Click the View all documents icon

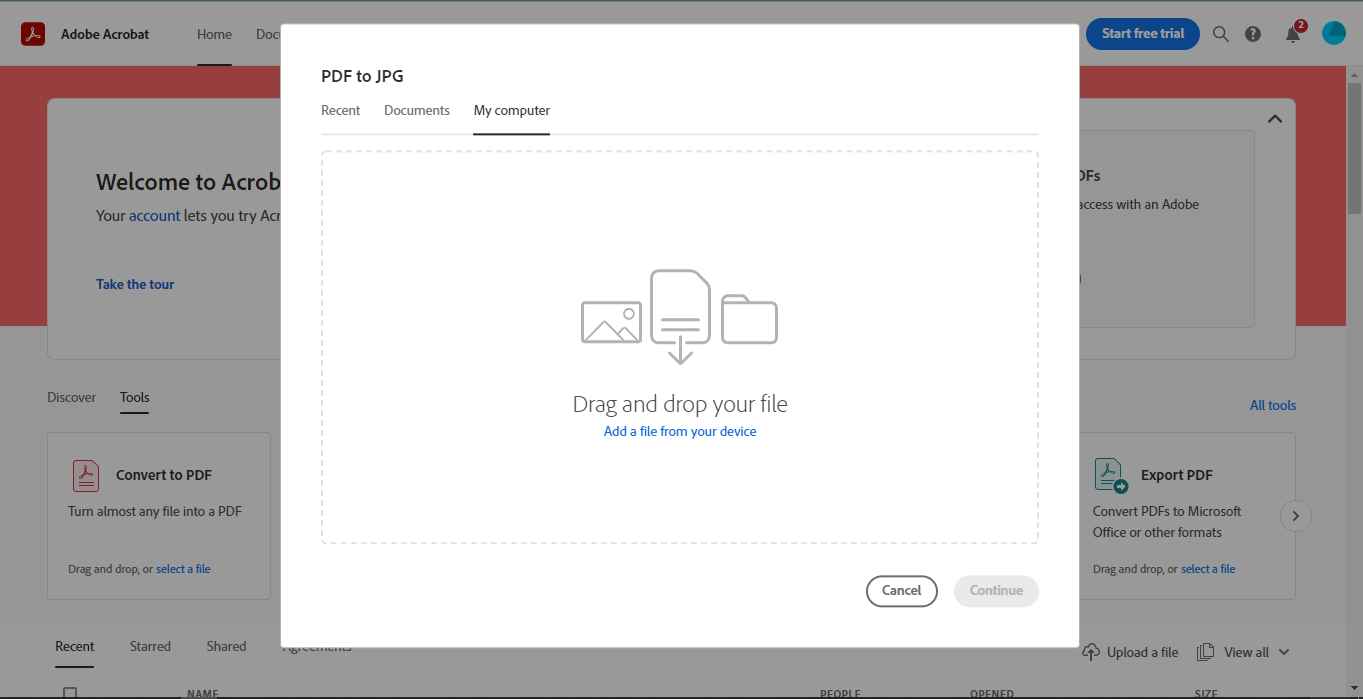pos(1205,652)
